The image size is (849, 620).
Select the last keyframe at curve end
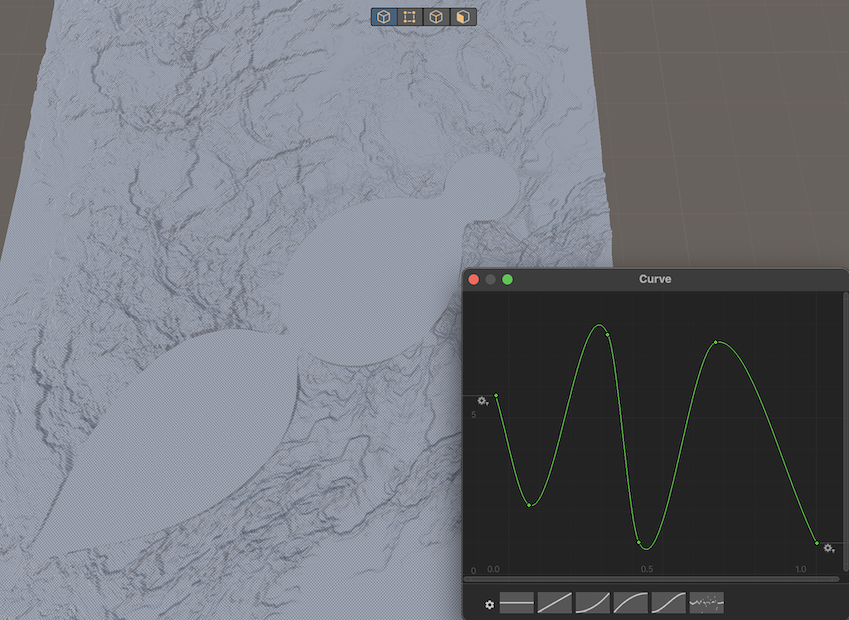click(x=816, y=543)
